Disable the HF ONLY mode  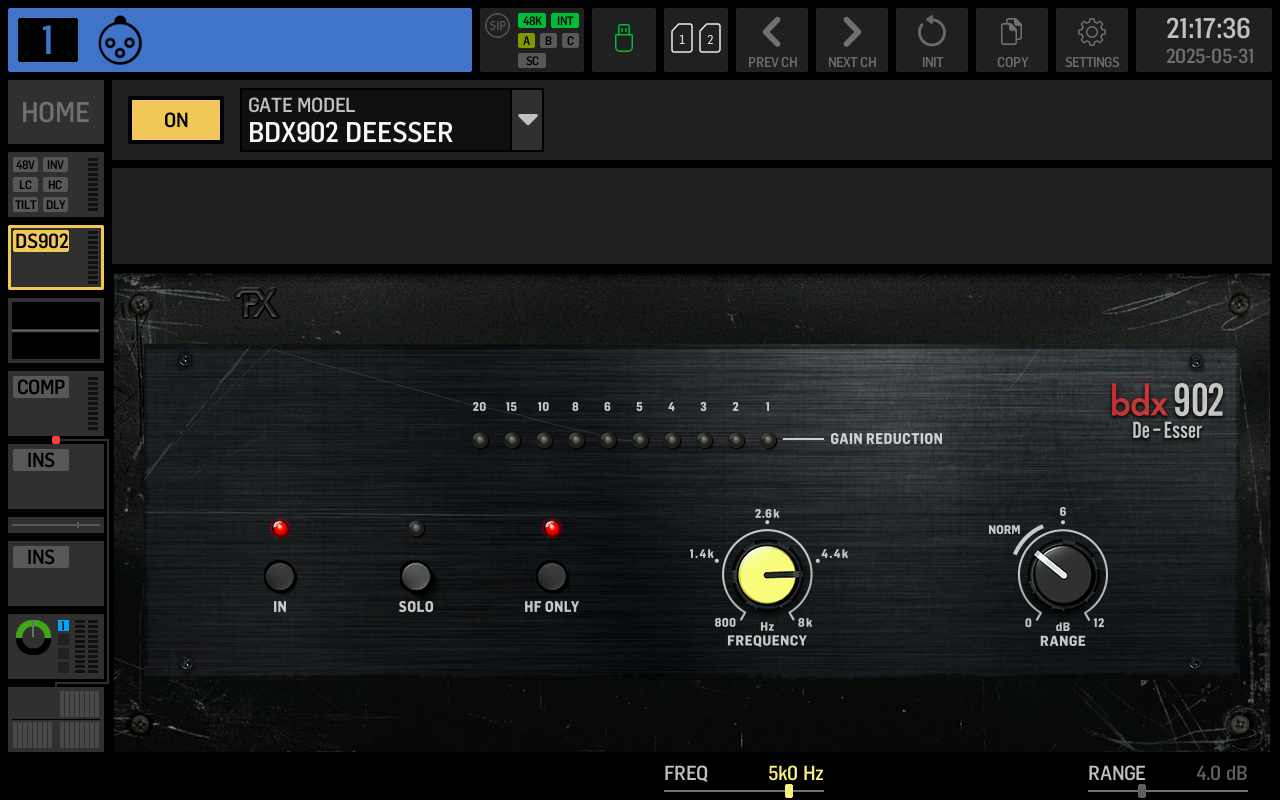click(x=551, y=577)
